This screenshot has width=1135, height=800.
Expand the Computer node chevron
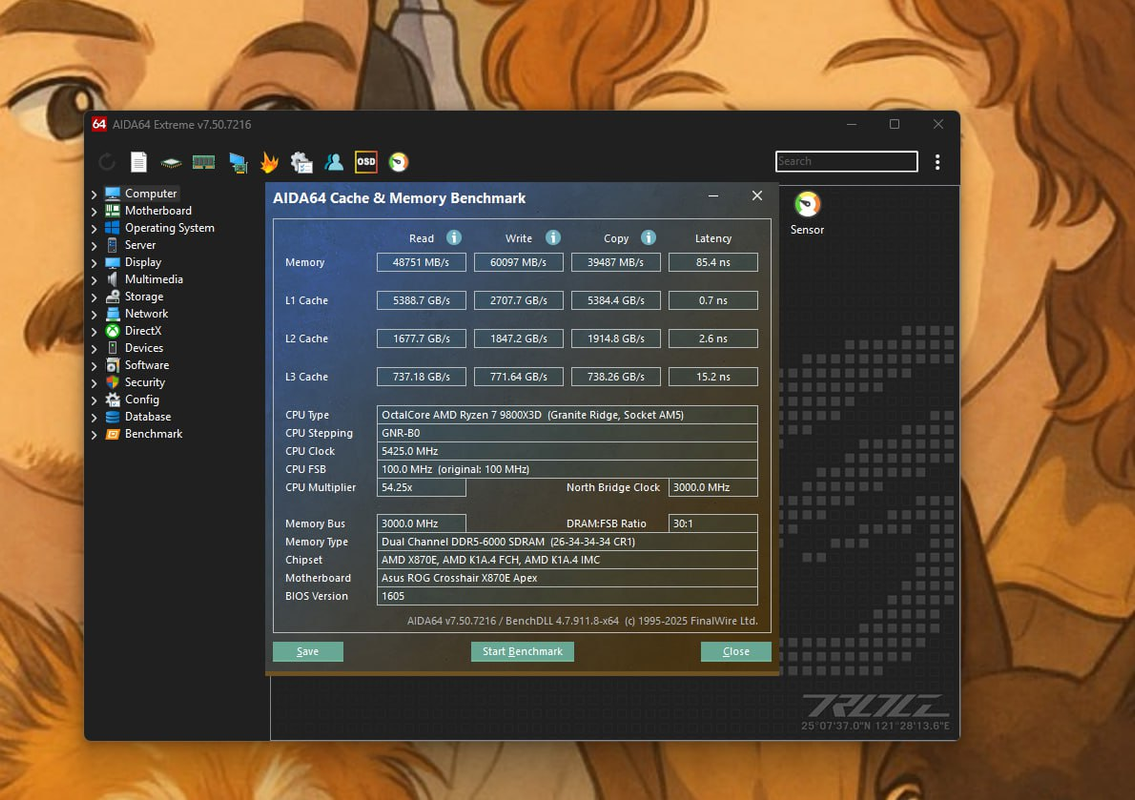coord(94,194)
